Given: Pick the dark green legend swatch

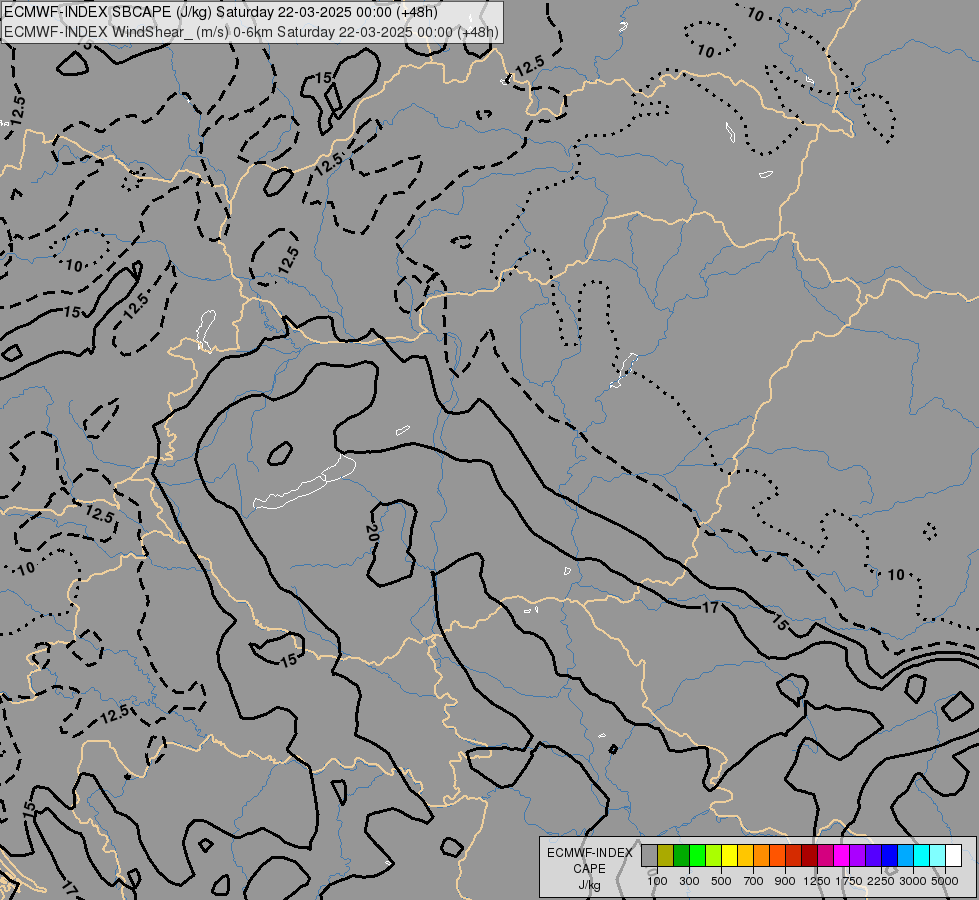Looking at the screenshot, I should click(682, 855).
